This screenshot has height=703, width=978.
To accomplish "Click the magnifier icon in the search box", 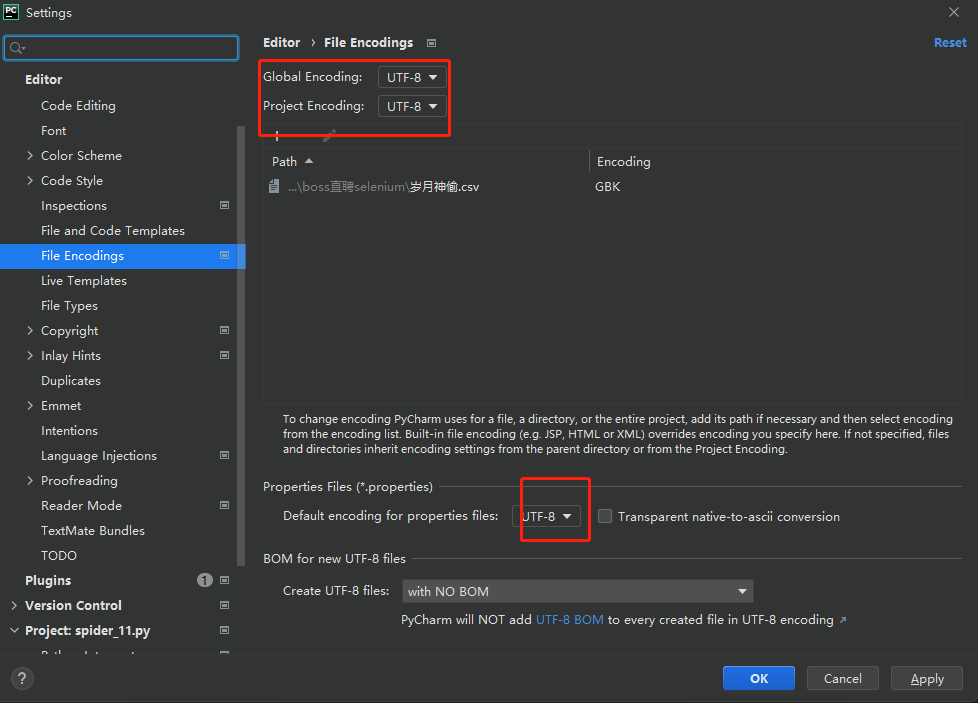I will [x=16, y=47].
